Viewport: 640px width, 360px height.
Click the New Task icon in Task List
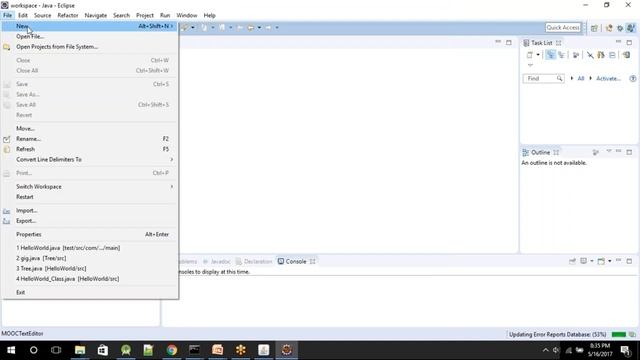(x=530, y=55)
